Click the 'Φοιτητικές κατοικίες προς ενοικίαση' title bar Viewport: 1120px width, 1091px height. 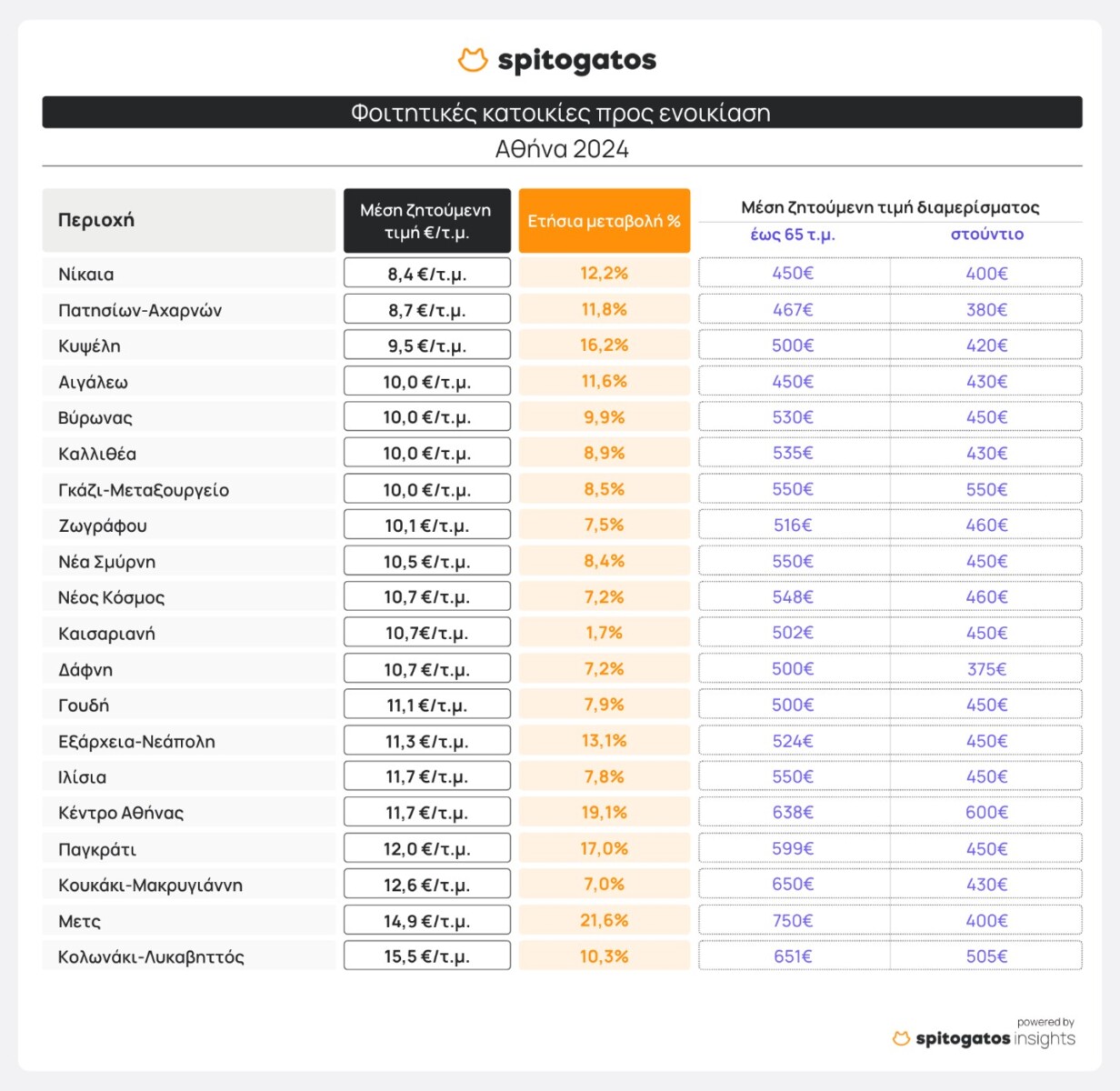pos(561,113)
